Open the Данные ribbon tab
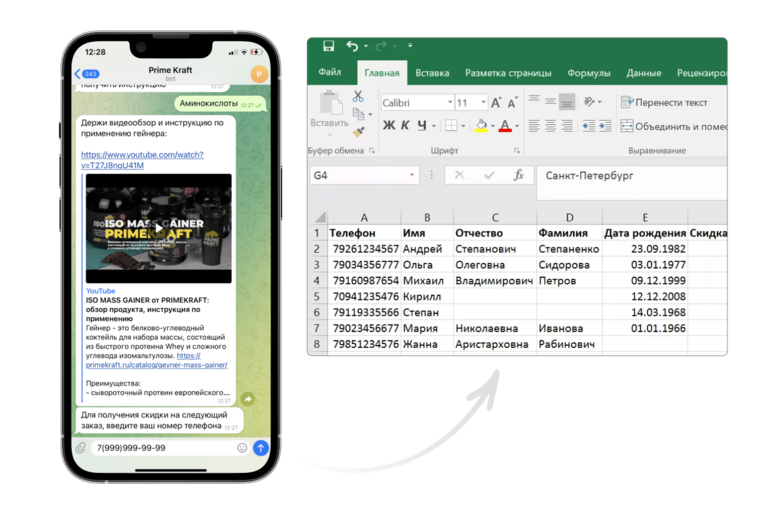The height and width of the screenshot is (506, 760). (x=643, y=73)
